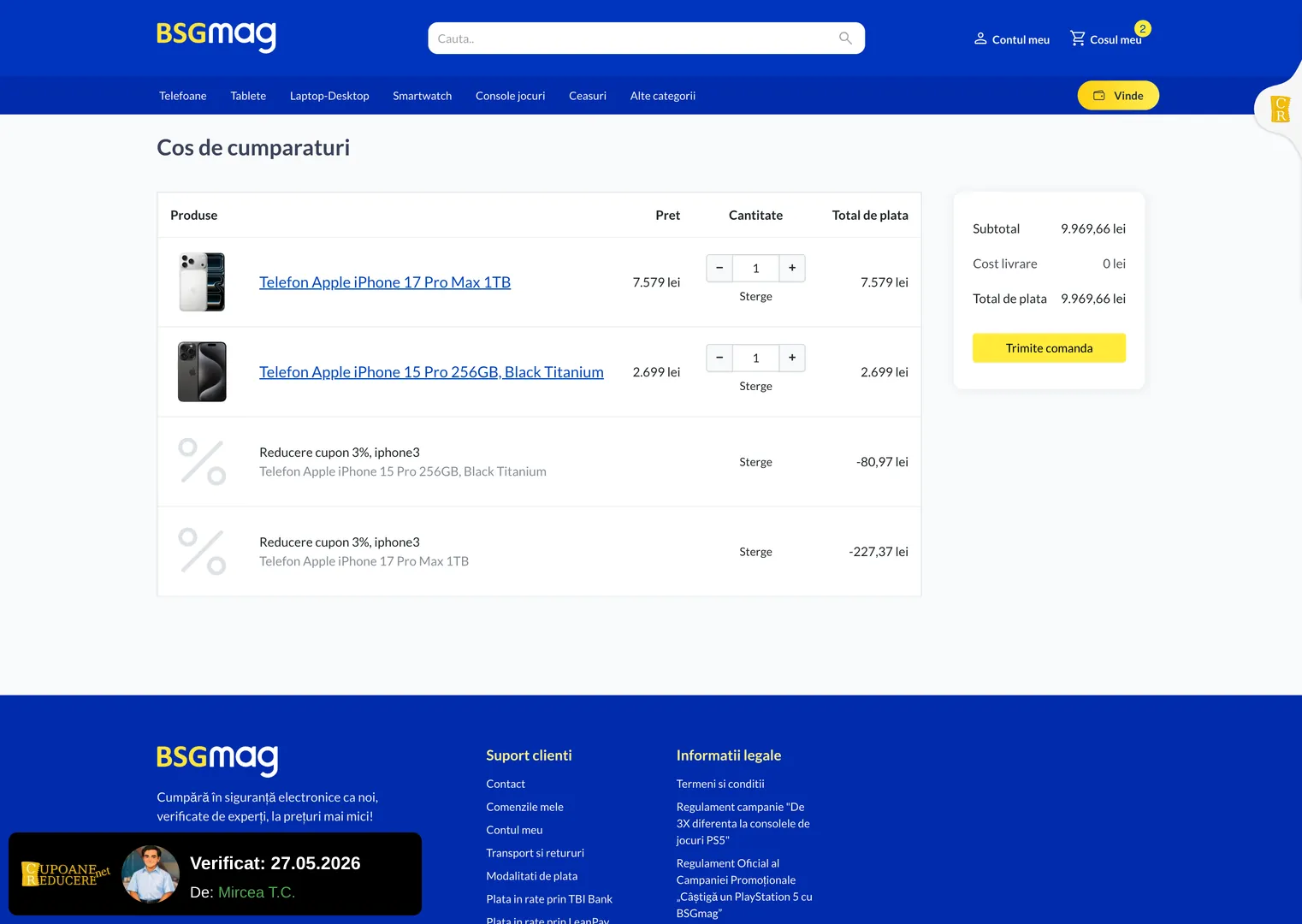Click the iPhone 17 Pro Max quantity field
Screen dimensions: 1302x924
tap(756, 268)
